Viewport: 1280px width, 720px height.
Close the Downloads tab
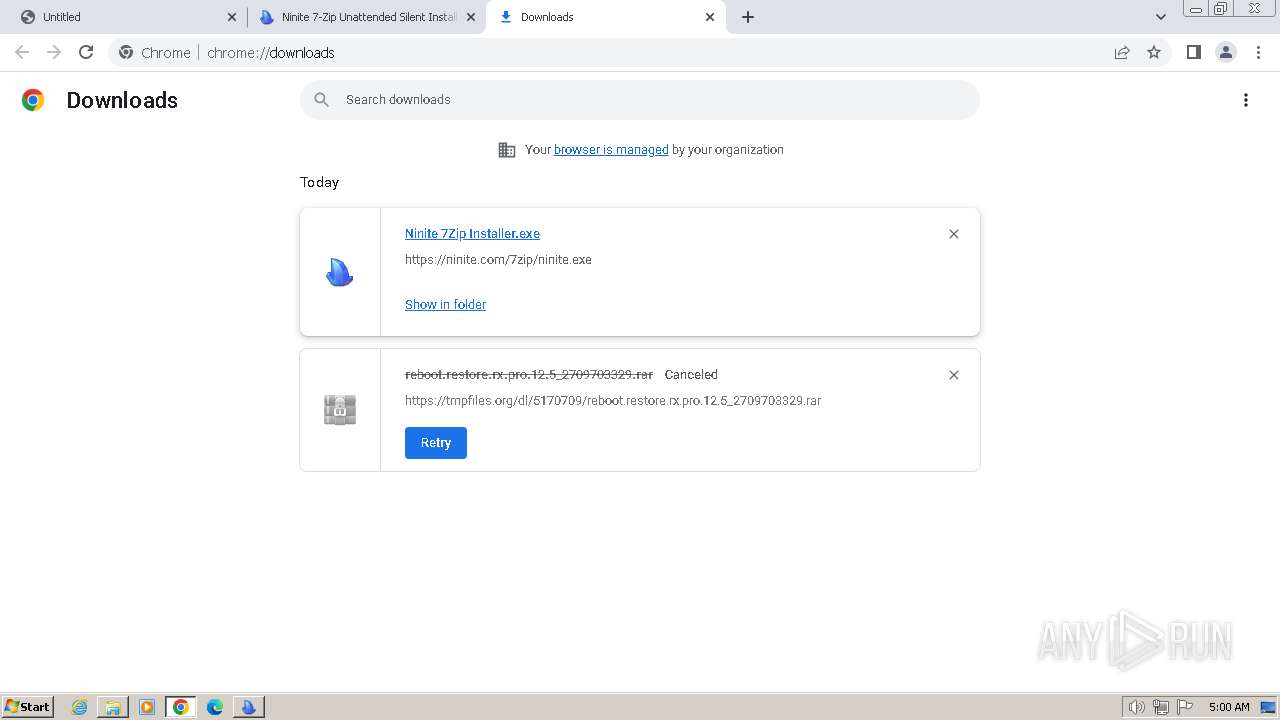coord(710,17)
